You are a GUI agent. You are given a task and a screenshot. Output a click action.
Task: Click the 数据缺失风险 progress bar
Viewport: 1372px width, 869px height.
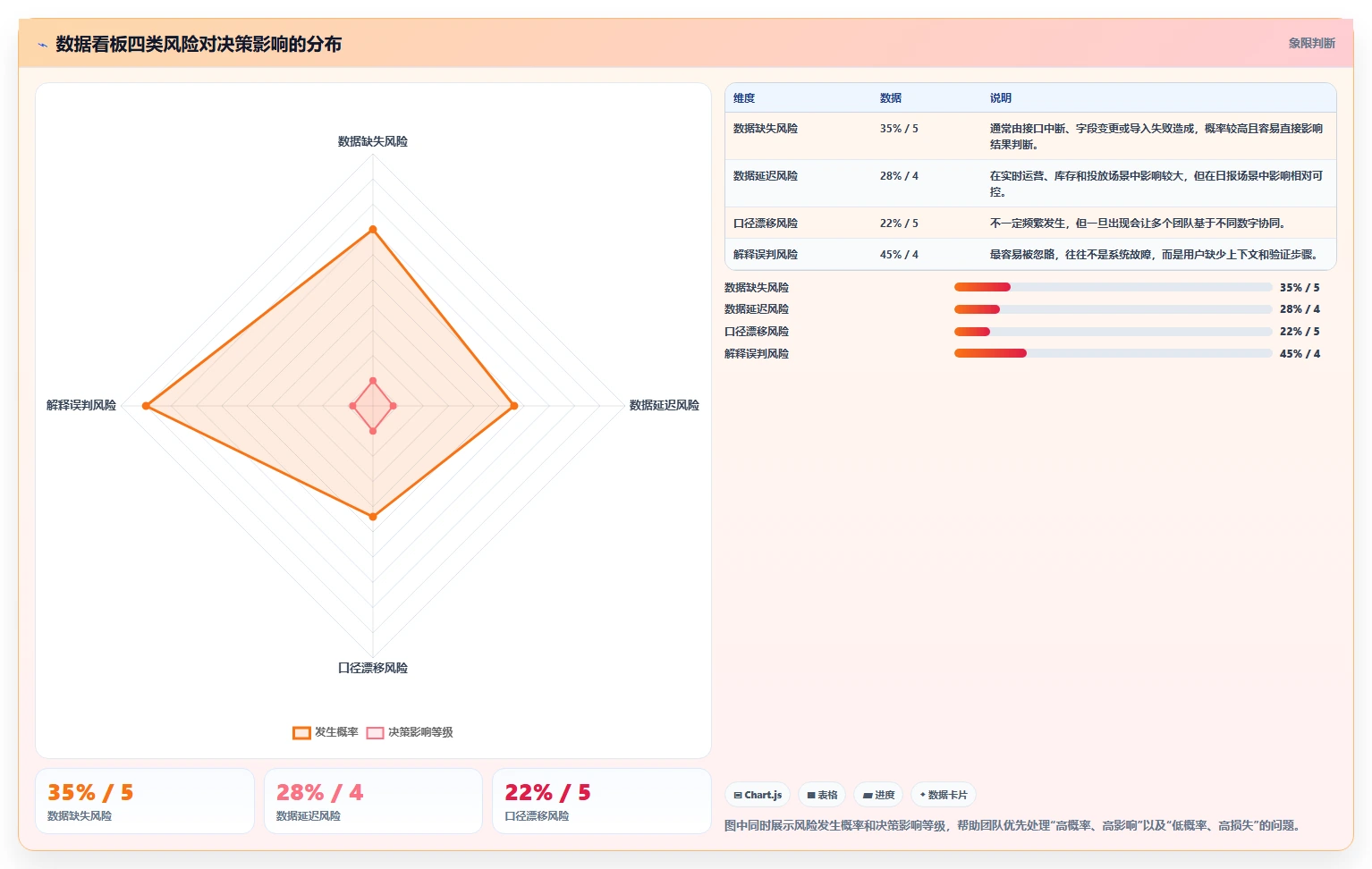click(1113, 287)
